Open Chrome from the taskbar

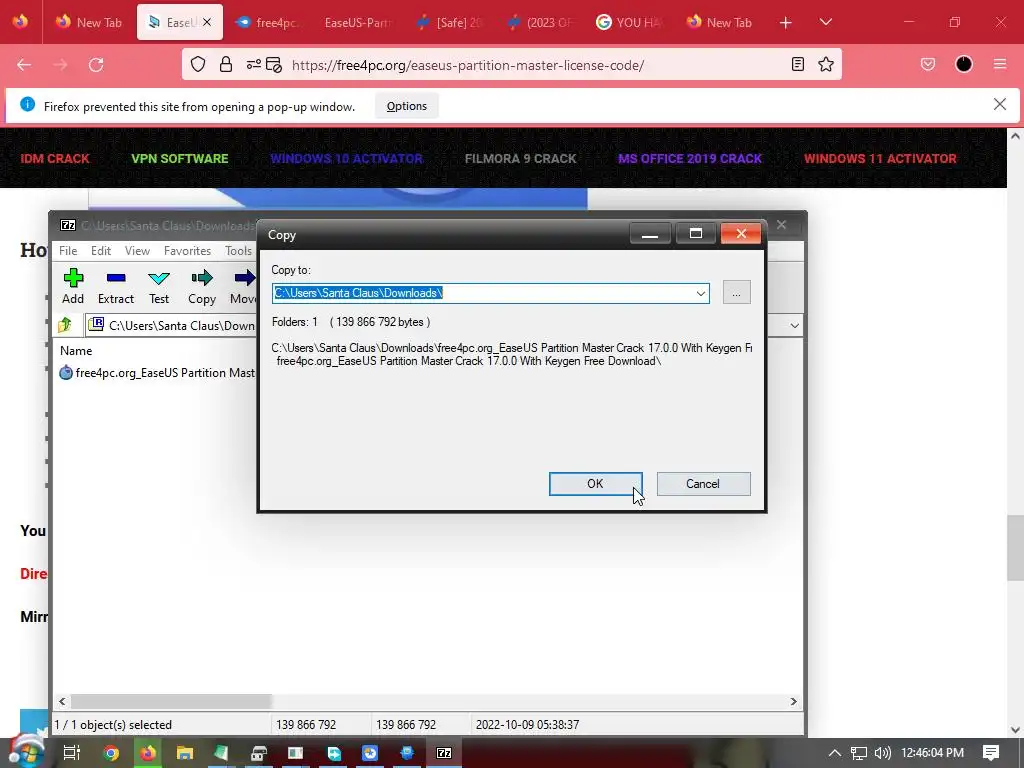[111, 753]
